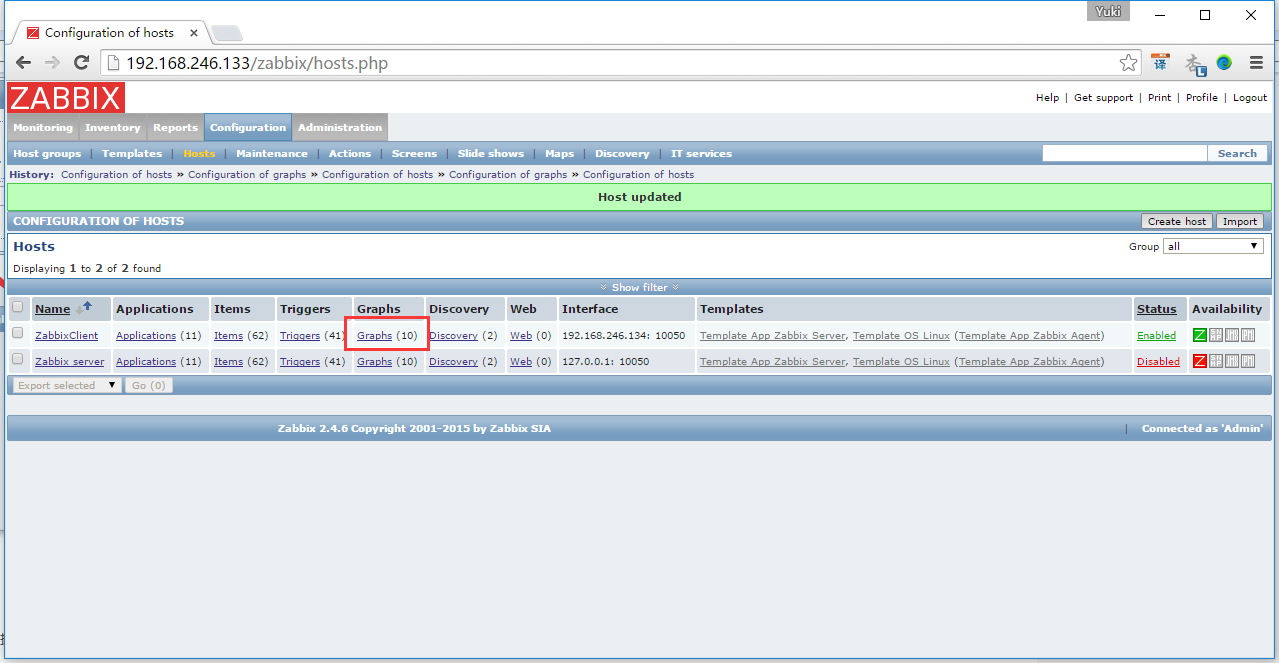Bookmark this page with the star icon

pos(1128,63)
